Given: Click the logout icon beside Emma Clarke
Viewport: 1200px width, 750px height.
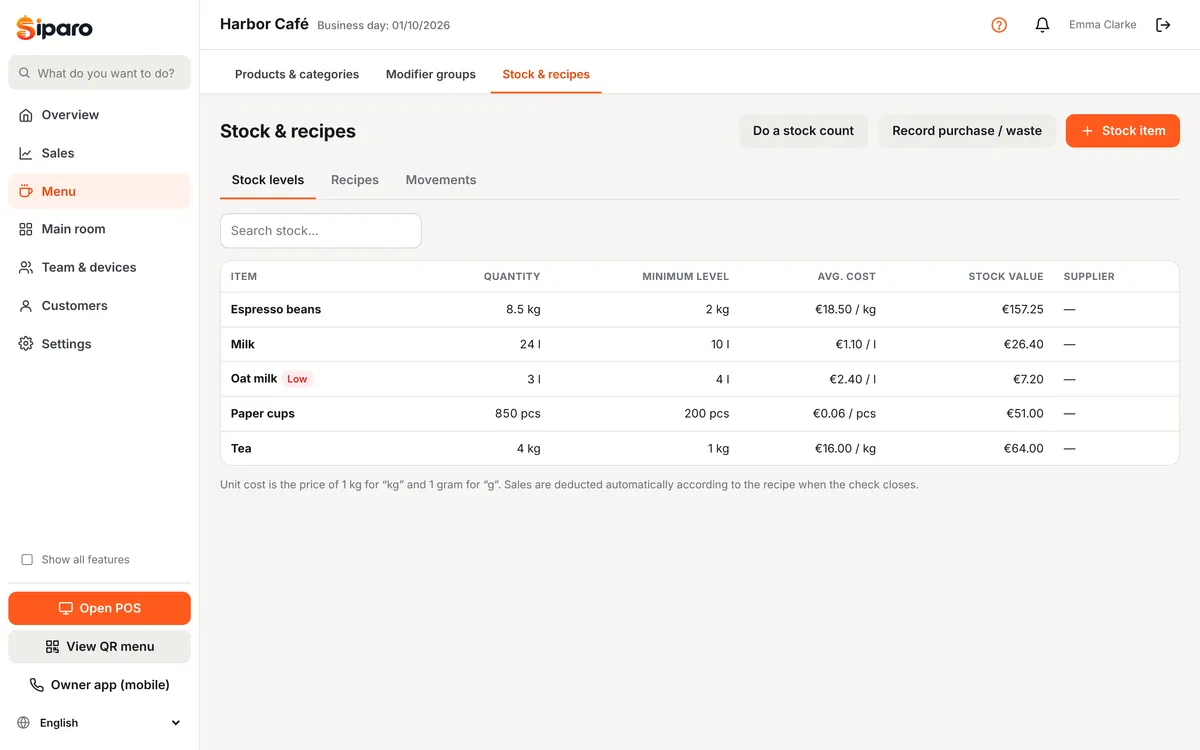Looking at the screenshot, I should point(1163,25).
